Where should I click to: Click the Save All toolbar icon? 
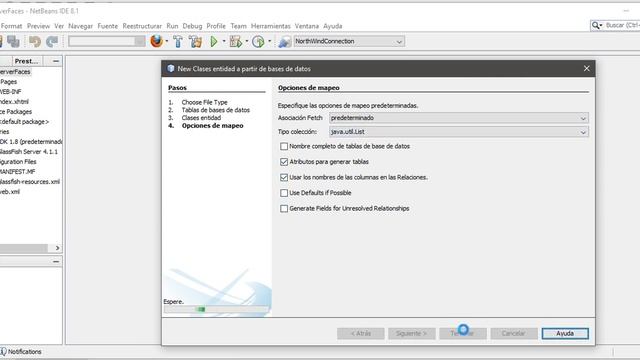click(x=13, y=41)
